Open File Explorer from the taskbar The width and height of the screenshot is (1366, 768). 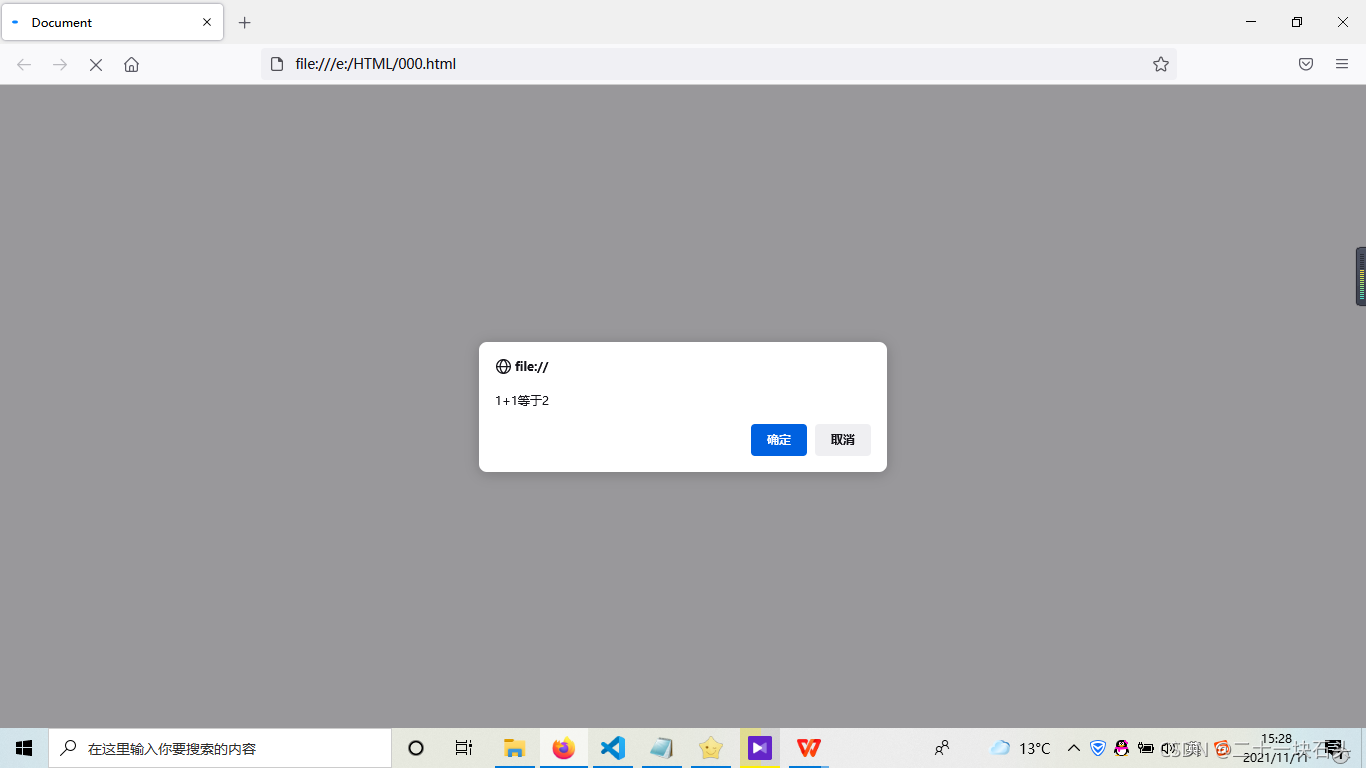tap(515, 748)
